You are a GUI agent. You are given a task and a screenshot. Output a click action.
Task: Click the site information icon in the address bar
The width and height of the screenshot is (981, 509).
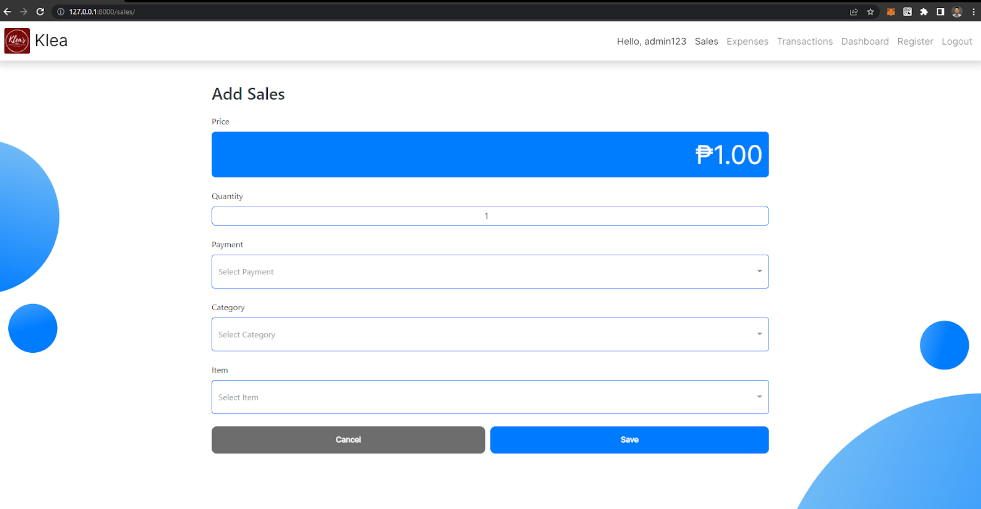point(61,12)
